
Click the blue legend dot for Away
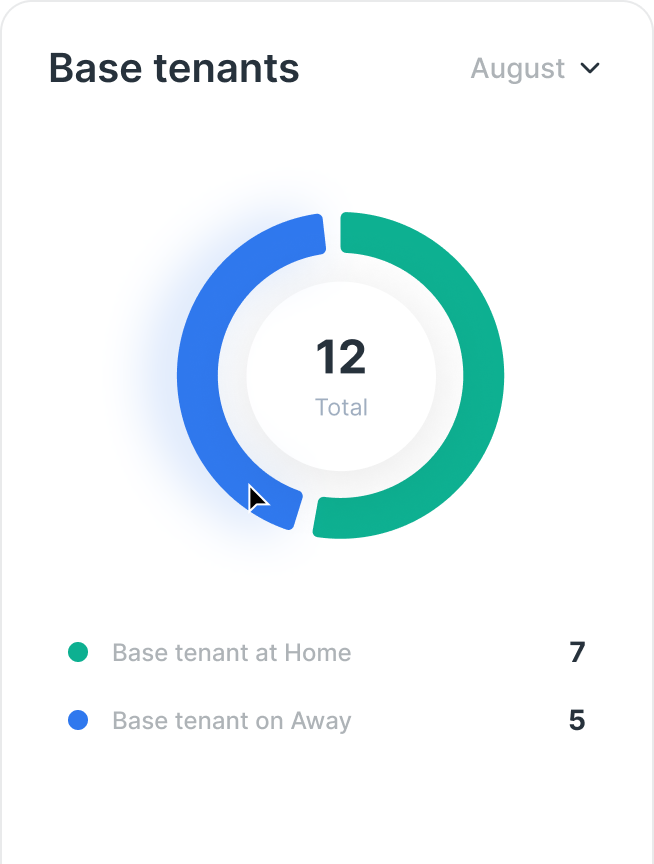[78, 720]
